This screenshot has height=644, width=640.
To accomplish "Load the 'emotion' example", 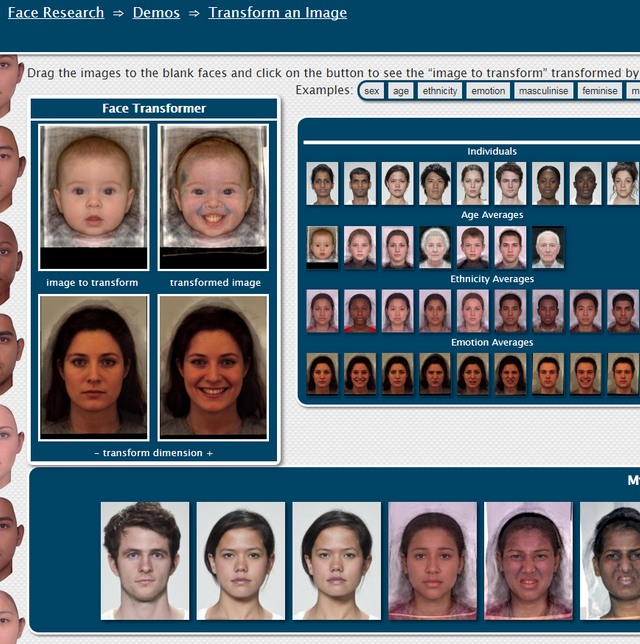I will point(488,91).
